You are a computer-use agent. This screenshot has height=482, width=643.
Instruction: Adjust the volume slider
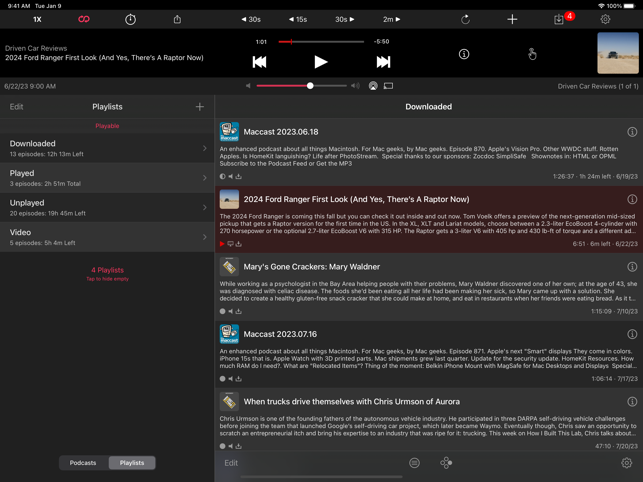click(301, 86)
